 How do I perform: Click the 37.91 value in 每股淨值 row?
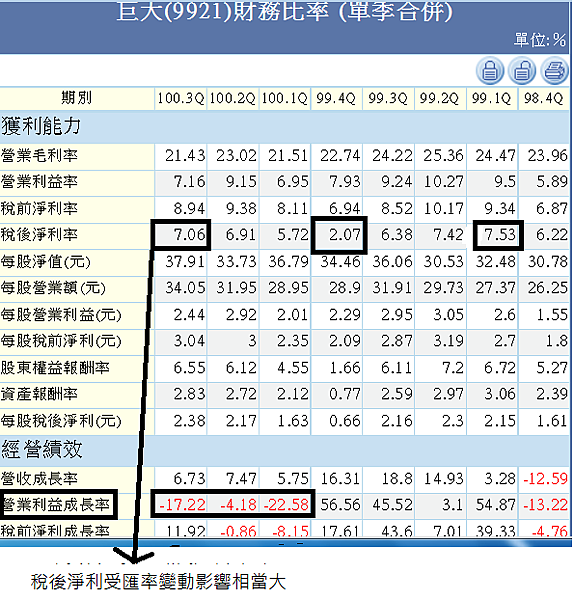(x=185, y=262)
